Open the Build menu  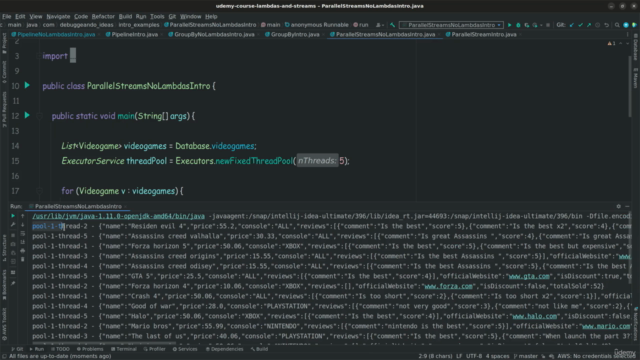(x=125, y=16)
